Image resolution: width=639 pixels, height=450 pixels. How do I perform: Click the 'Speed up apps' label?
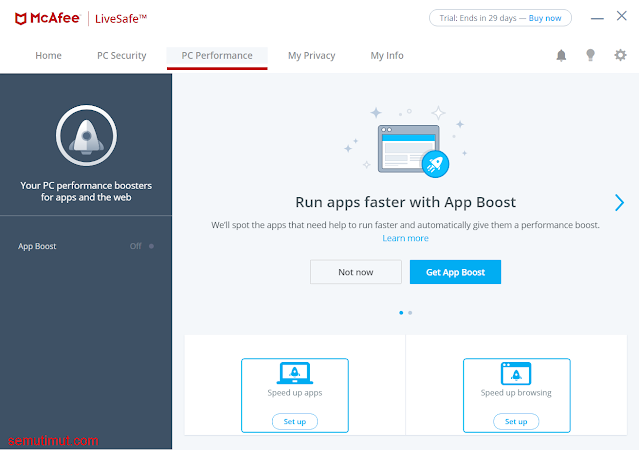point(295,393)
